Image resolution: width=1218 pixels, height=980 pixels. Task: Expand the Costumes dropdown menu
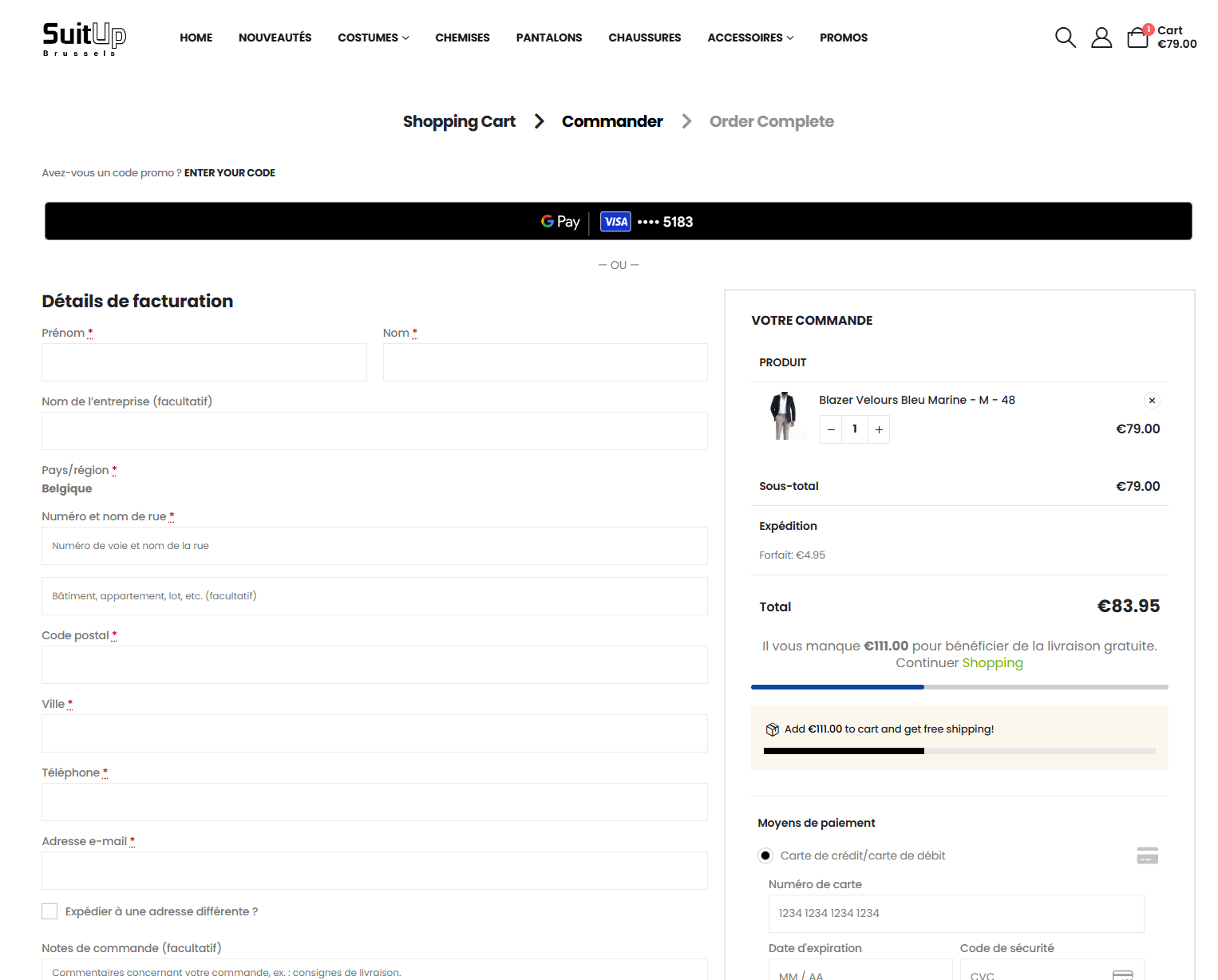tap(373, 38)
